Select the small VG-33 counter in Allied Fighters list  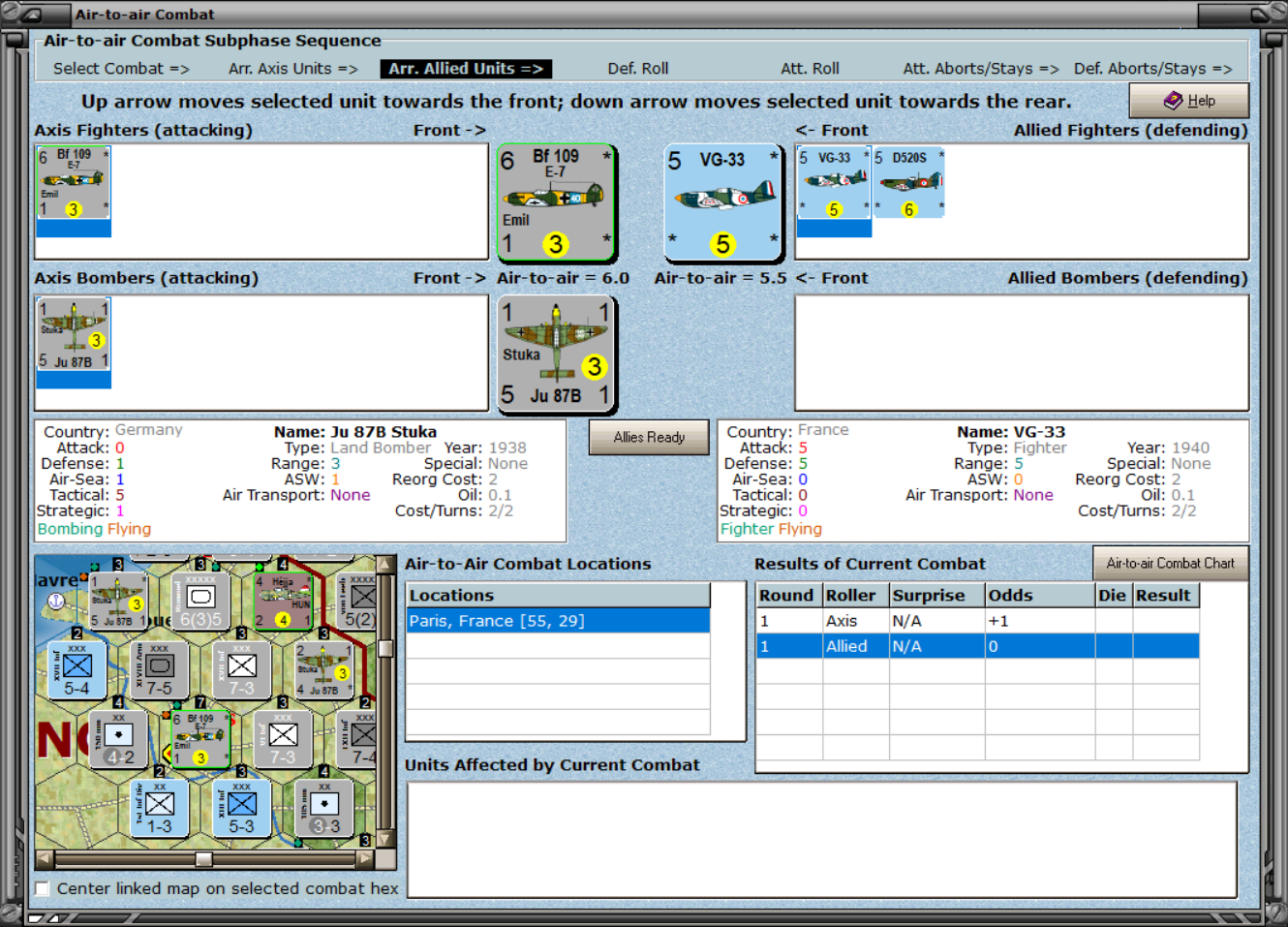[834, 182]
